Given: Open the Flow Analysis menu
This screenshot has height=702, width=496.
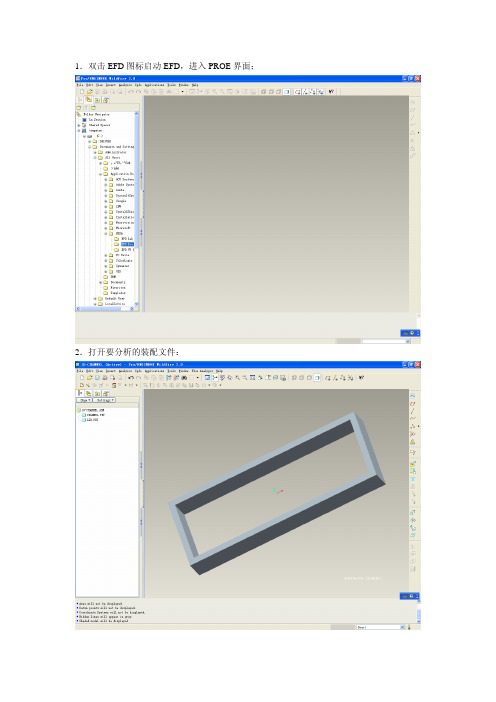Looking at the screenshot, I should (x=202, y=371).
